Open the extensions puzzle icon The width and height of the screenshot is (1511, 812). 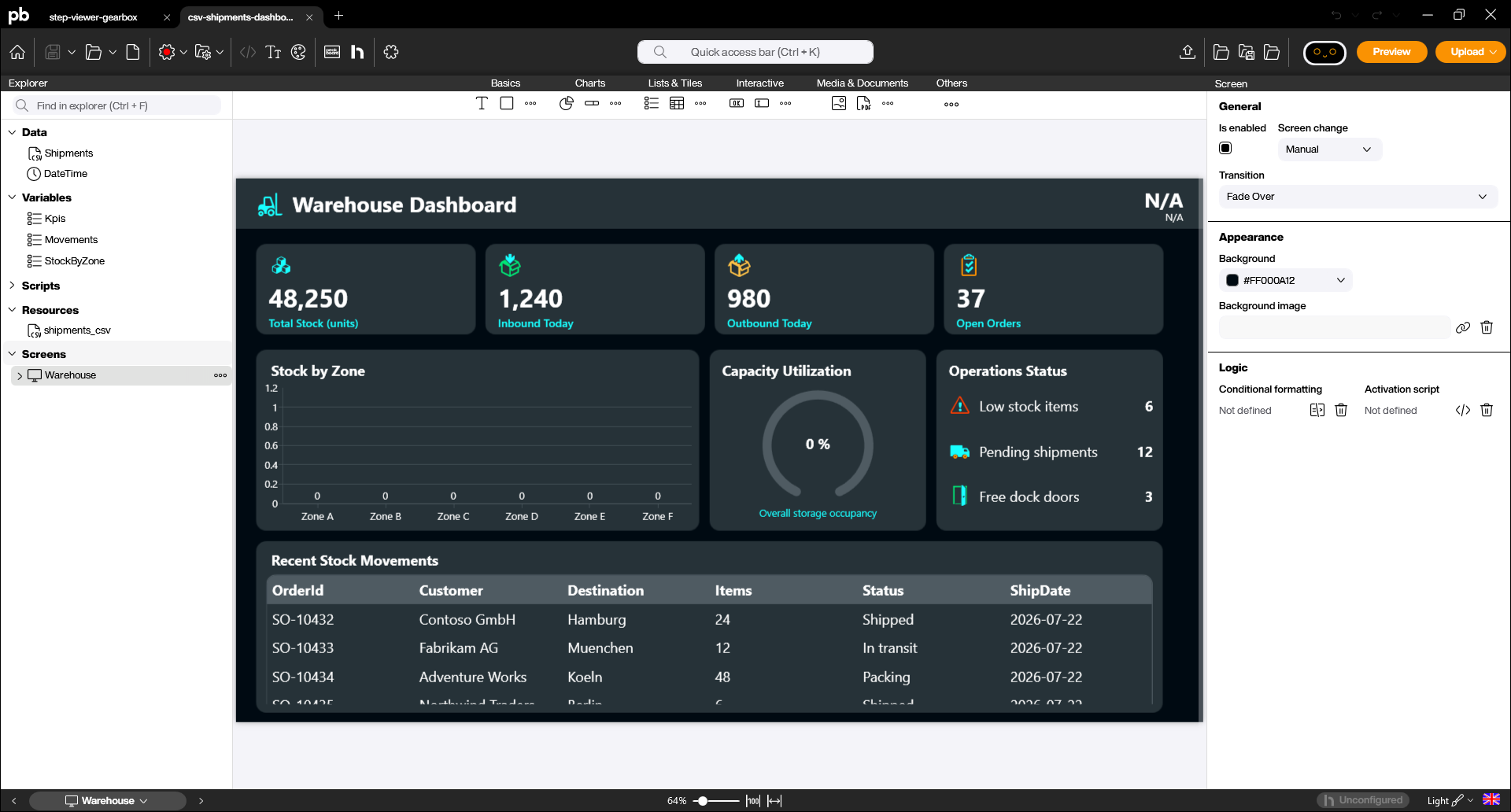(x=391, y=52)
